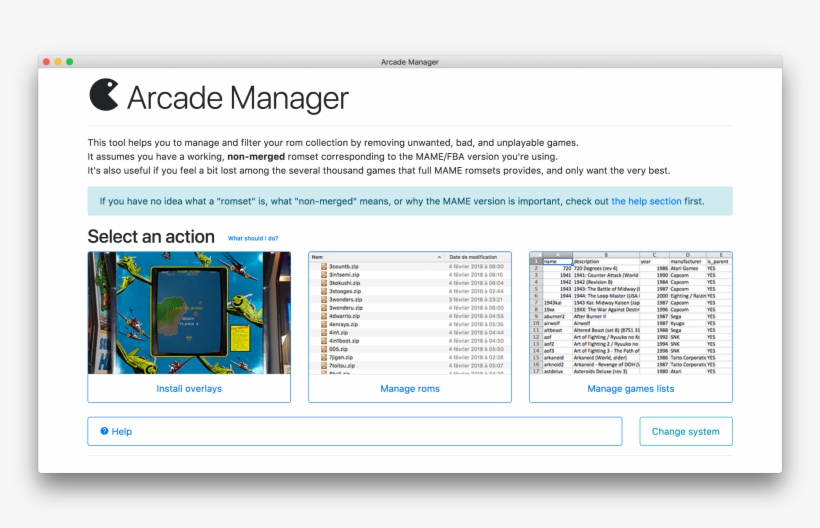The width and height of the screenshot is (820, 528).
Task: Open the help section link
Action: (646, 201)
